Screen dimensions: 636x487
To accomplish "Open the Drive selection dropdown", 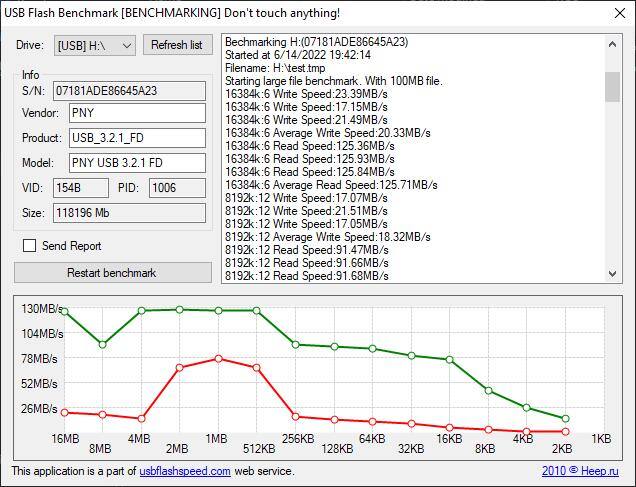I will pyautogui.click(x=95, y=45).
